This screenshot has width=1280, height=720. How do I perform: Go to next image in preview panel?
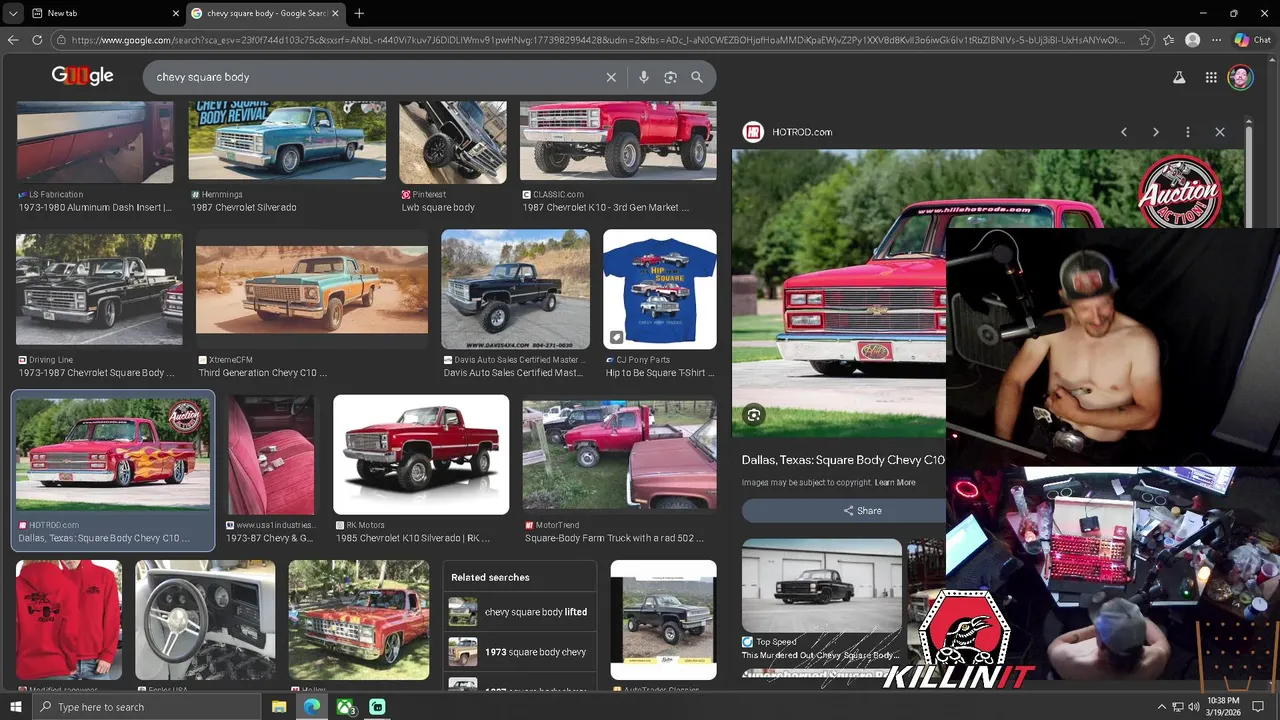(1156, 132)
